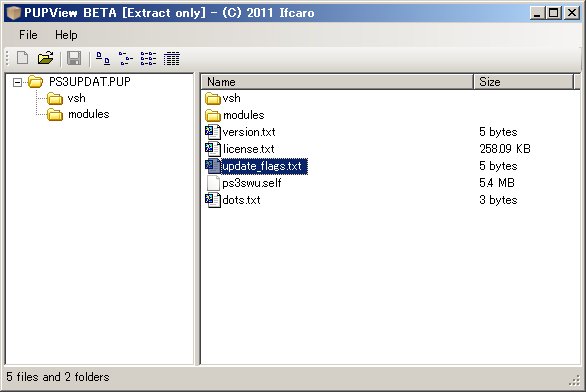Screen dimensions: 586x392
Task: Click the PUPView box icon in title bar
Action: point(14,13)
